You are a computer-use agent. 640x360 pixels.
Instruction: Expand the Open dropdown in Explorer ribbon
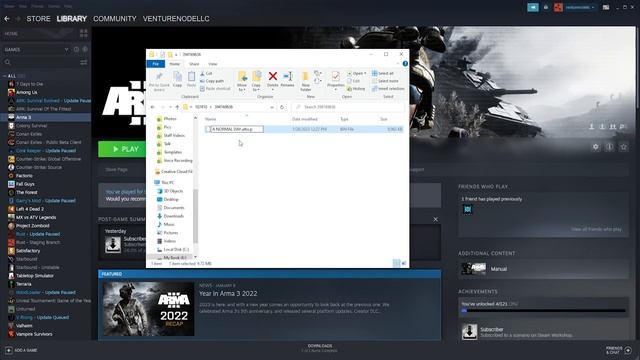(364, 73)
